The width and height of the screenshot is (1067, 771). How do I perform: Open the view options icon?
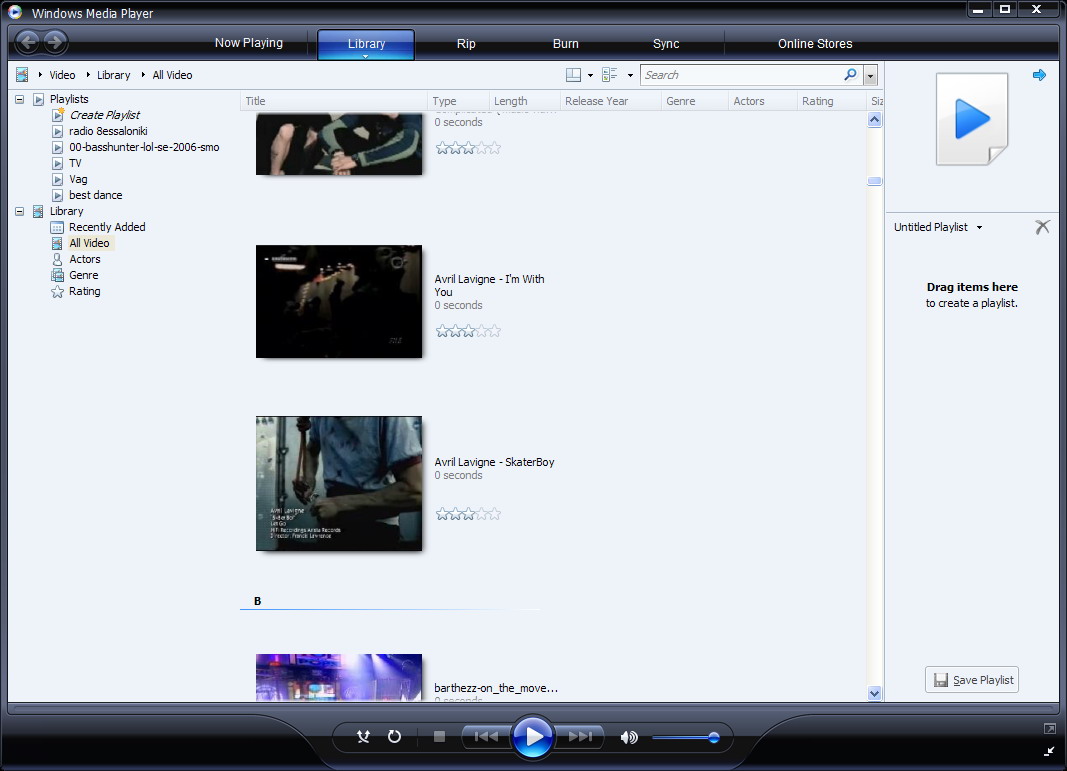click(610, 75)
